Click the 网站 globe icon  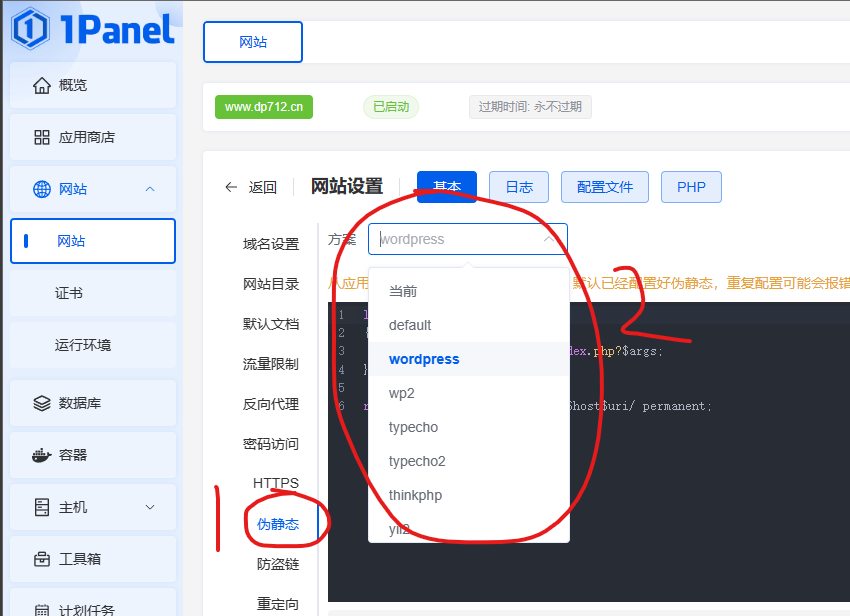tap(41, 189)
